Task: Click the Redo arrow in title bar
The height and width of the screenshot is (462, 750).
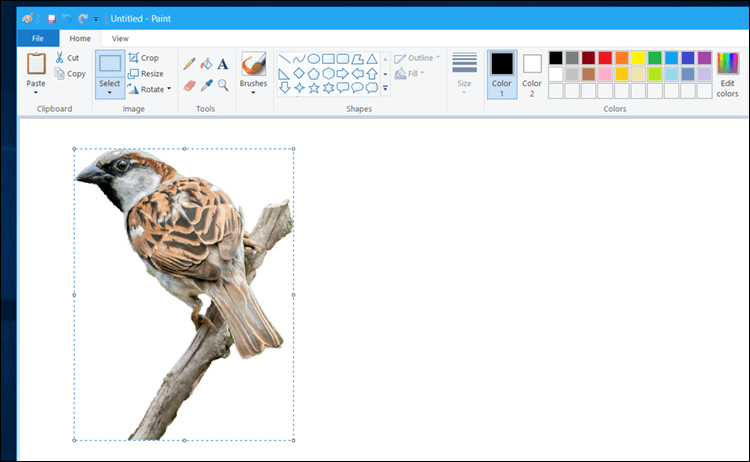Action: (83, 19)
